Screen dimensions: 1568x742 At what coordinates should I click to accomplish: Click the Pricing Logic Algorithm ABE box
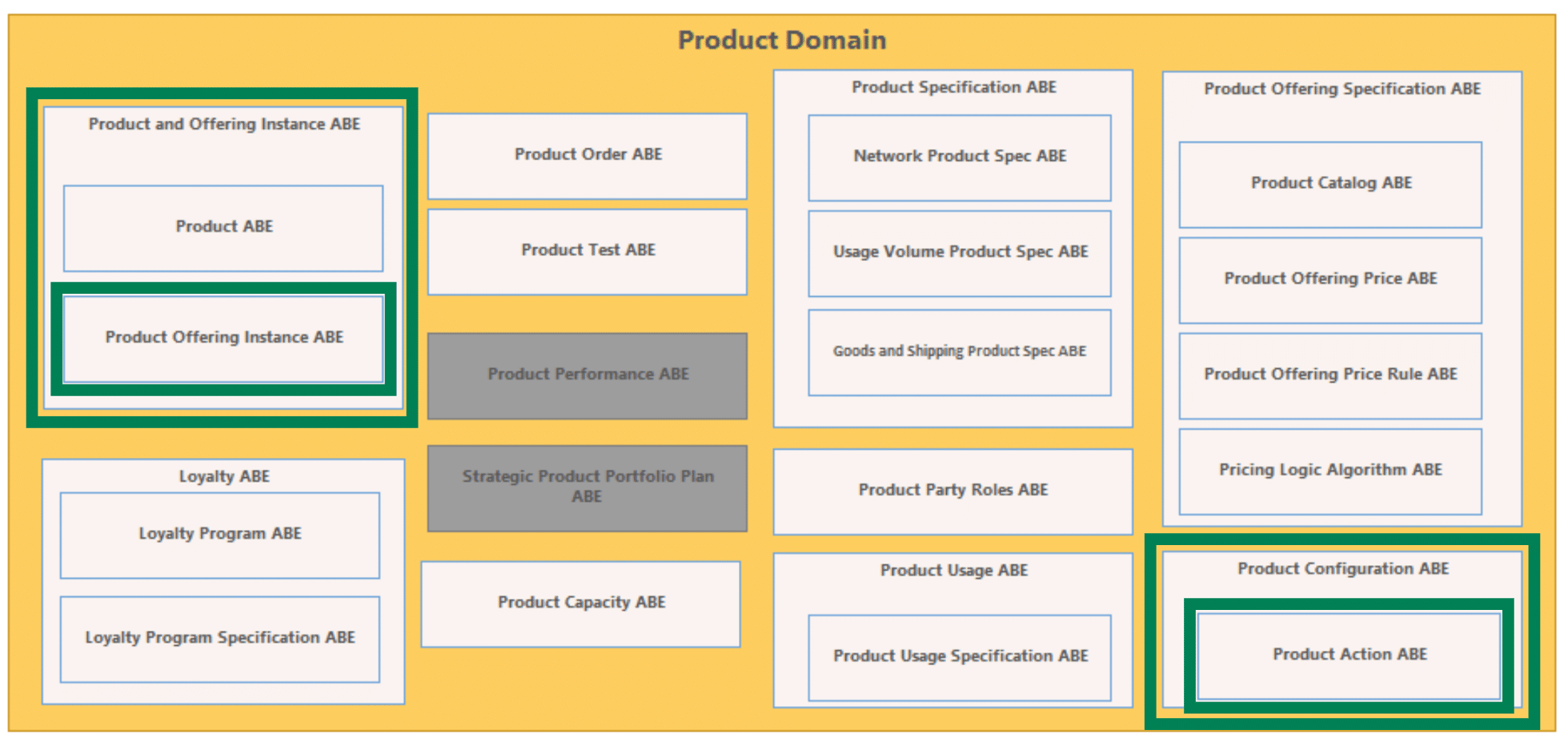coord(1330,471)
